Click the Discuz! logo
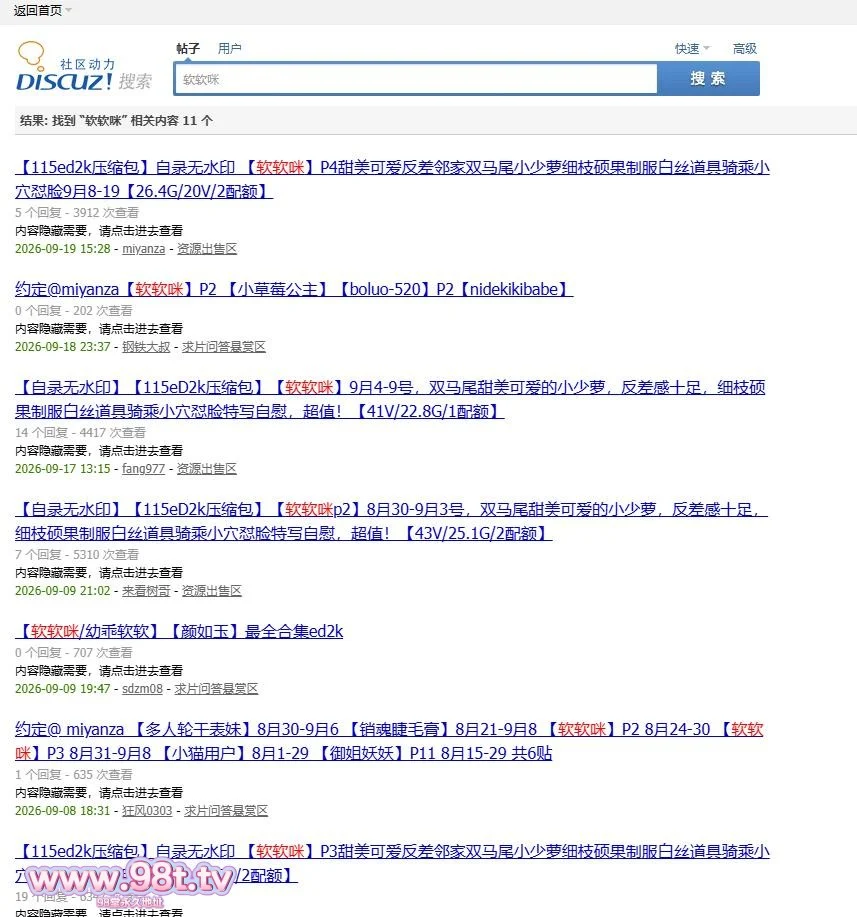The height and width of the screenshot is (917, 857). (x=84, y=67)
